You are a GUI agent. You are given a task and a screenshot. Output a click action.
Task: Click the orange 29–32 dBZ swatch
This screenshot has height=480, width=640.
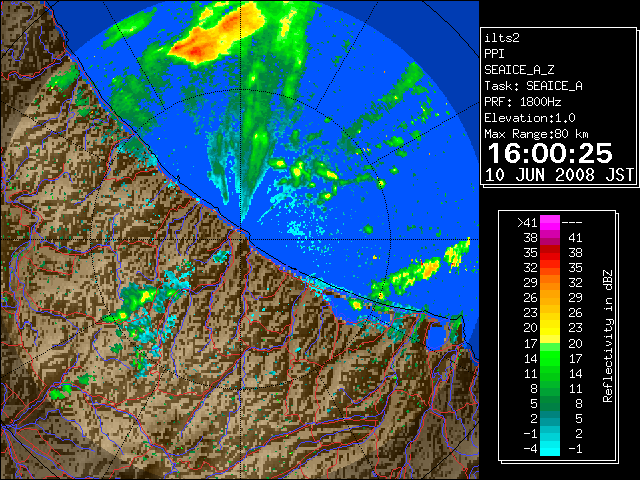pyautogui.click(x=550, y=283)
